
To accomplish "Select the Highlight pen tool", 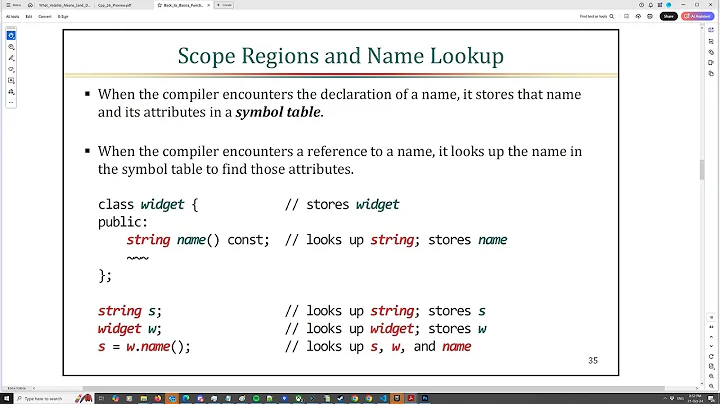I will tap(11, 58).
